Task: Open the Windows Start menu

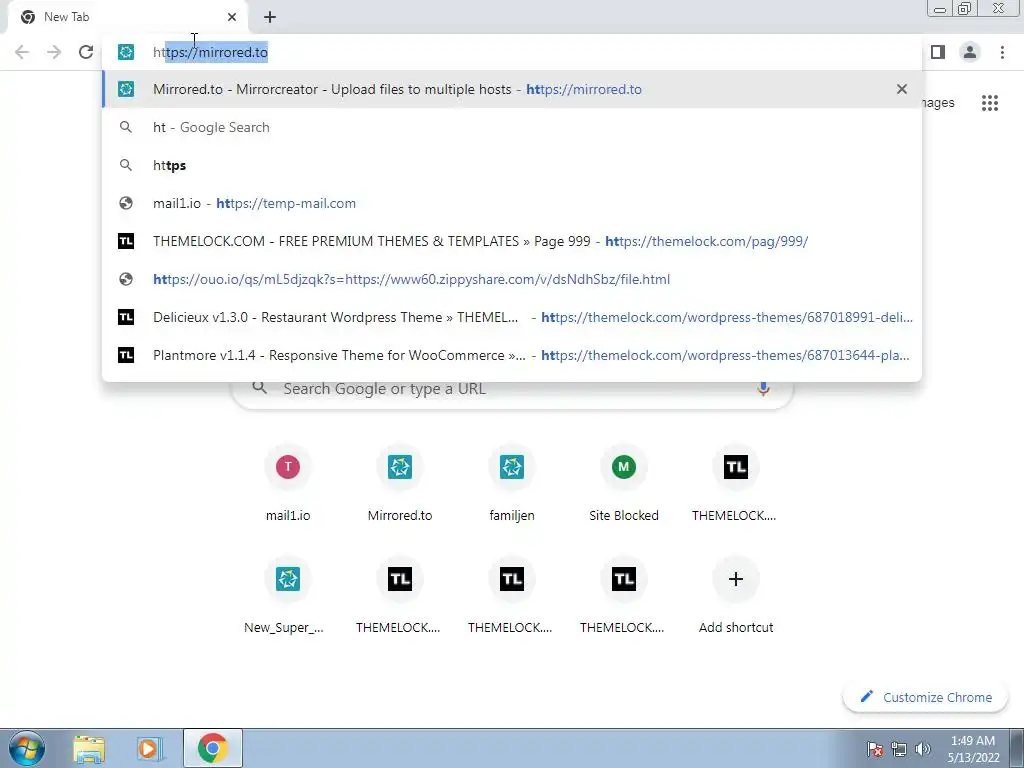Action: (27, 748)
